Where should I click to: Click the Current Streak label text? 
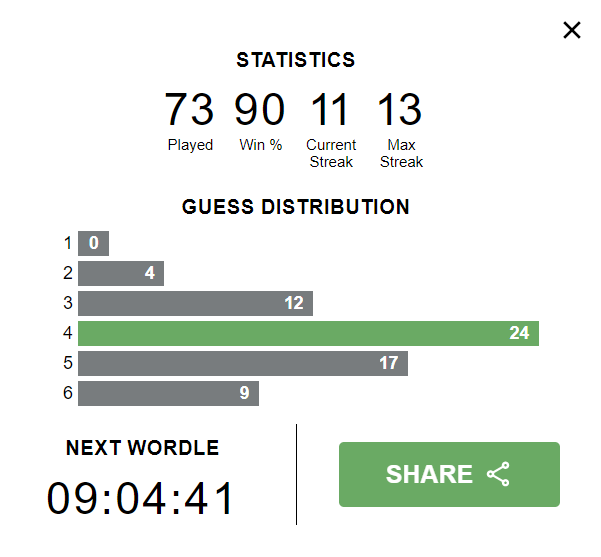click(x=331, y=153)
